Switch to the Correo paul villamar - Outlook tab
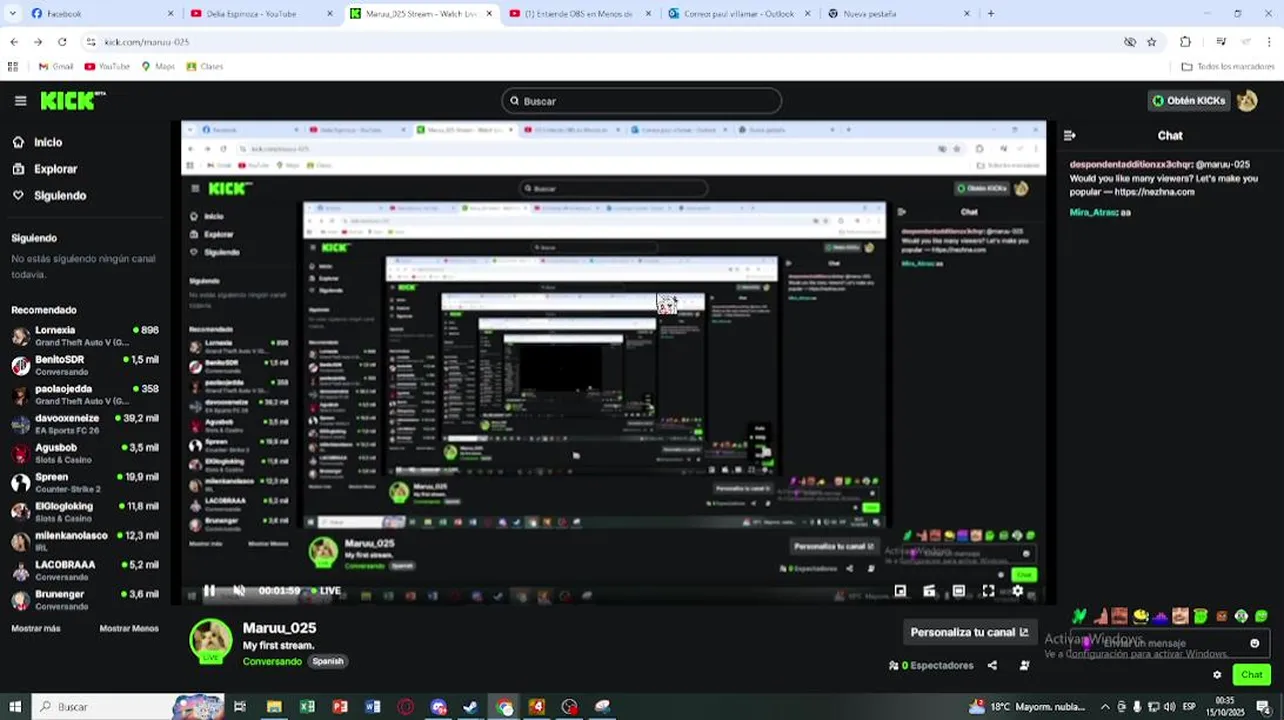Screen dimensions: 1284x720 [x=739, y=14]
